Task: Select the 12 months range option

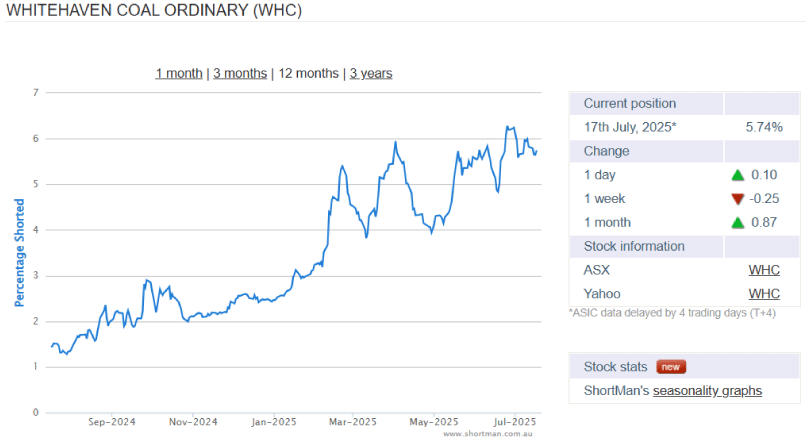Action: point(308,73)
